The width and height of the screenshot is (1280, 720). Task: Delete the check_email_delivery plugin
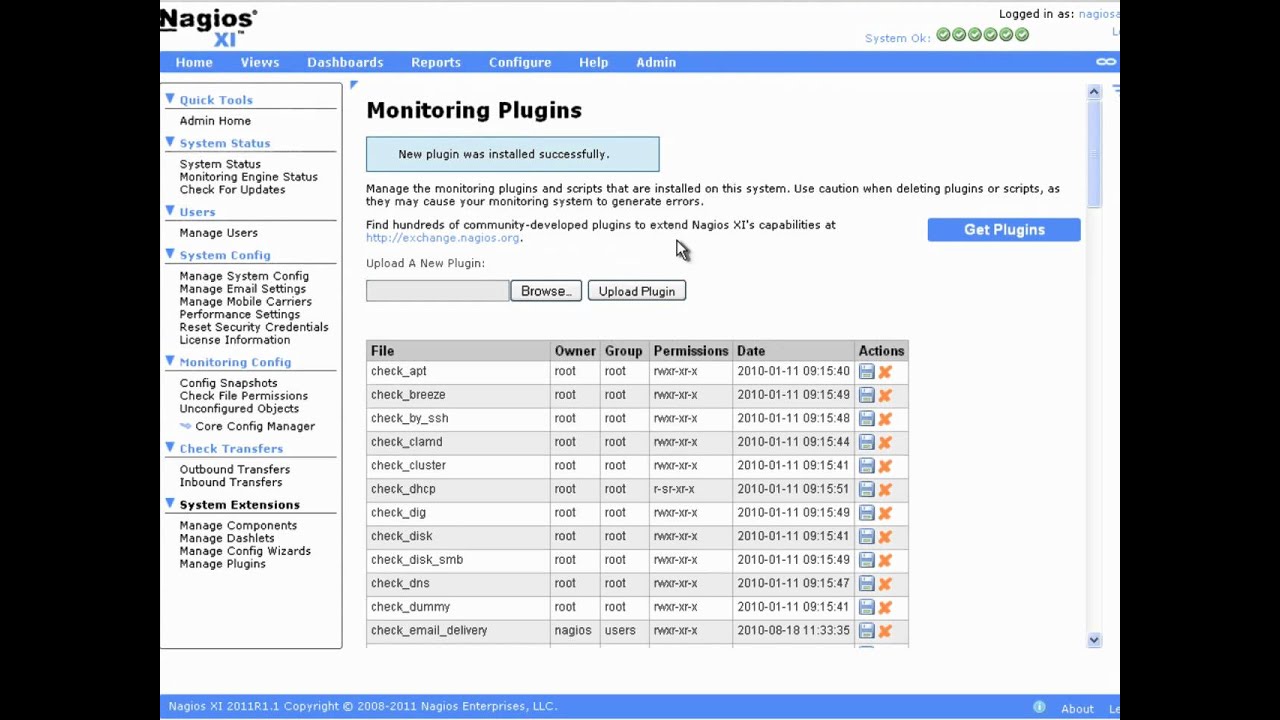tap(885, 631)
